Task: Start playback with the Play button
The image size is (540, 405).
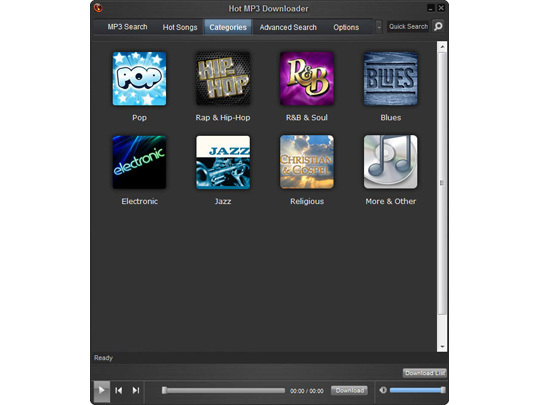Action: click(x=102, y=391)
